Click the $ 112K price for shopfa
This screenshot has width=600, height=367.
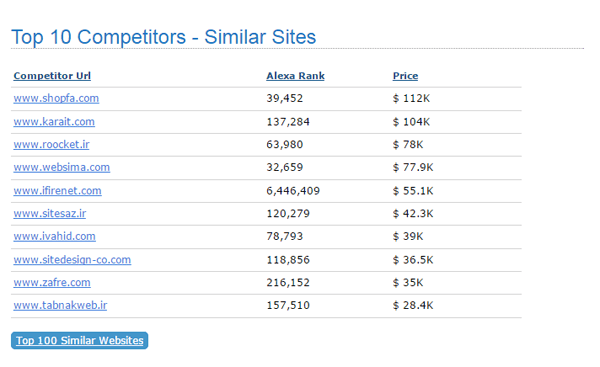pos(411,98)
